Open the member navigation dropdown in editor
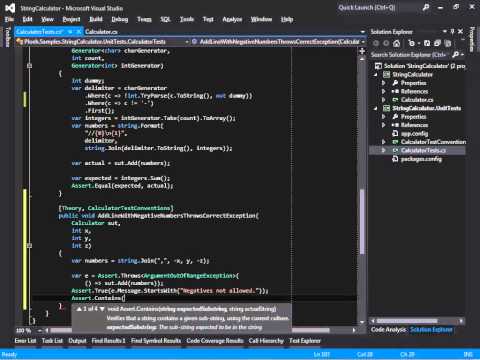The width and height of the screenshot is (480, 360). (363, 42)
